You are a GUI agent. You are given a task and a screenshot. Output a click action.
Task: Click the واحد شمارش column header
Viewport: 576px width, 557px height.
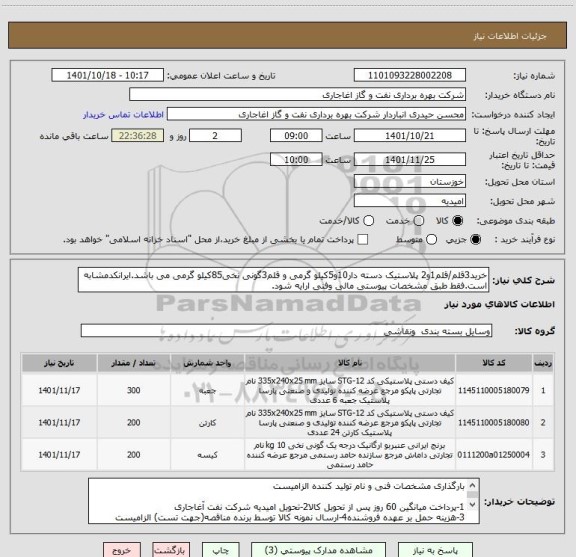208,363
